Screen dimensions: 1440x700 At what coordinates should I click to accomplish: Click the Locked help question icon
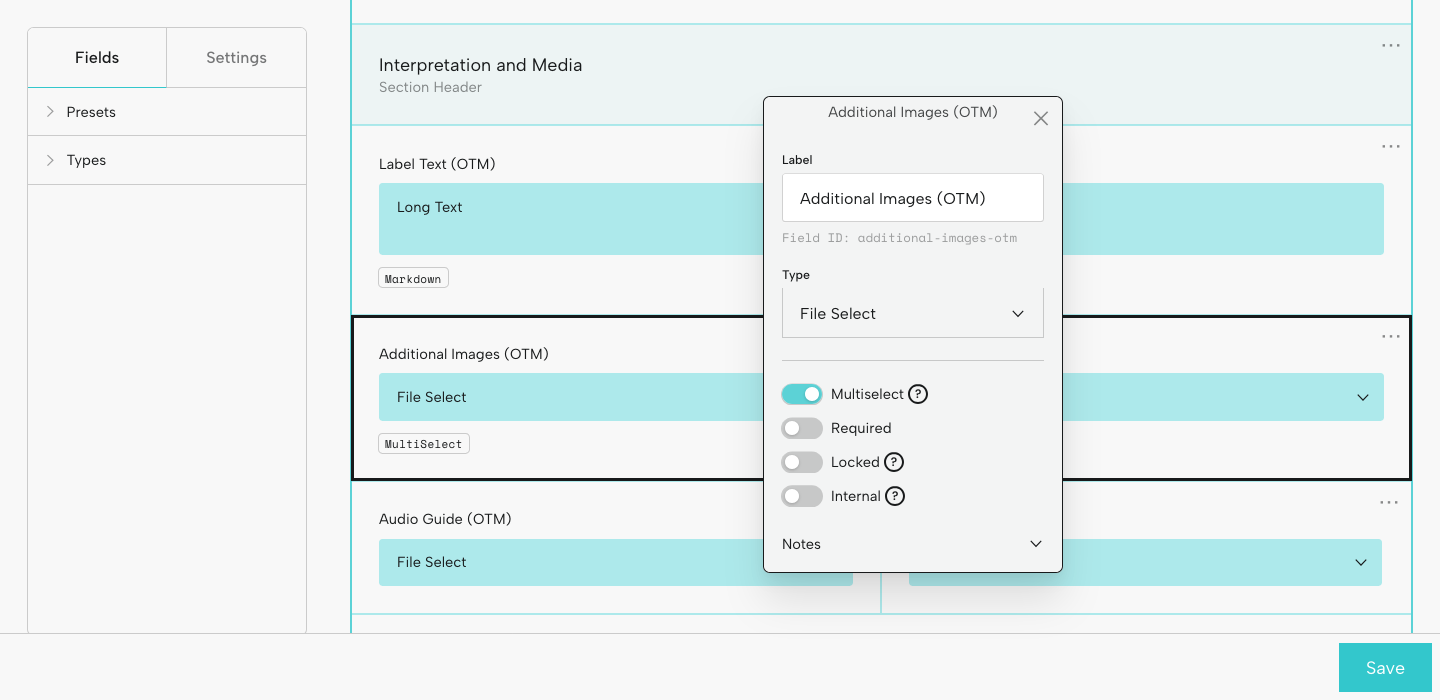(x=894, y=462)
